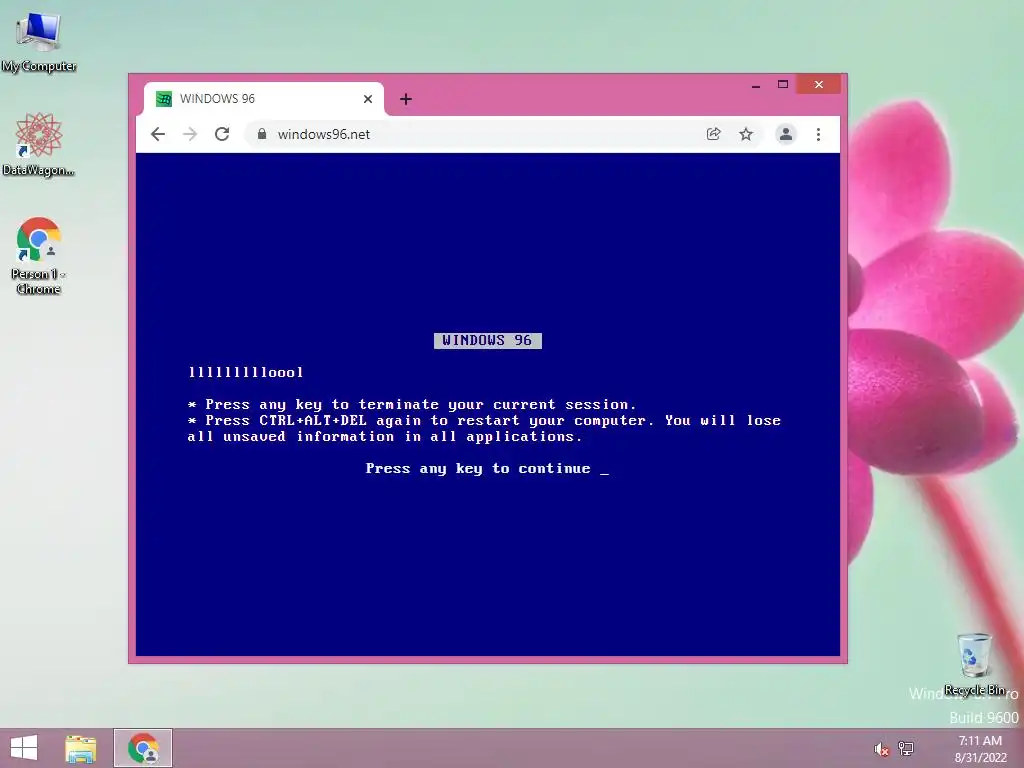The height and width of the screenshot is (768, 1024).
Task: Click the muted volume tray icon
Action: (x=881, y=749)
